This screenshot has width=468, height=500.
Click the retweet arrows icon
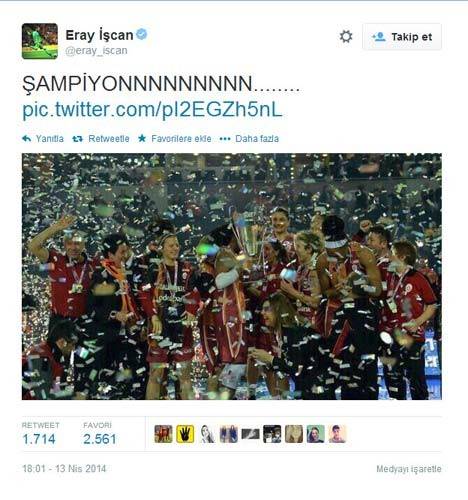[77, 139]
